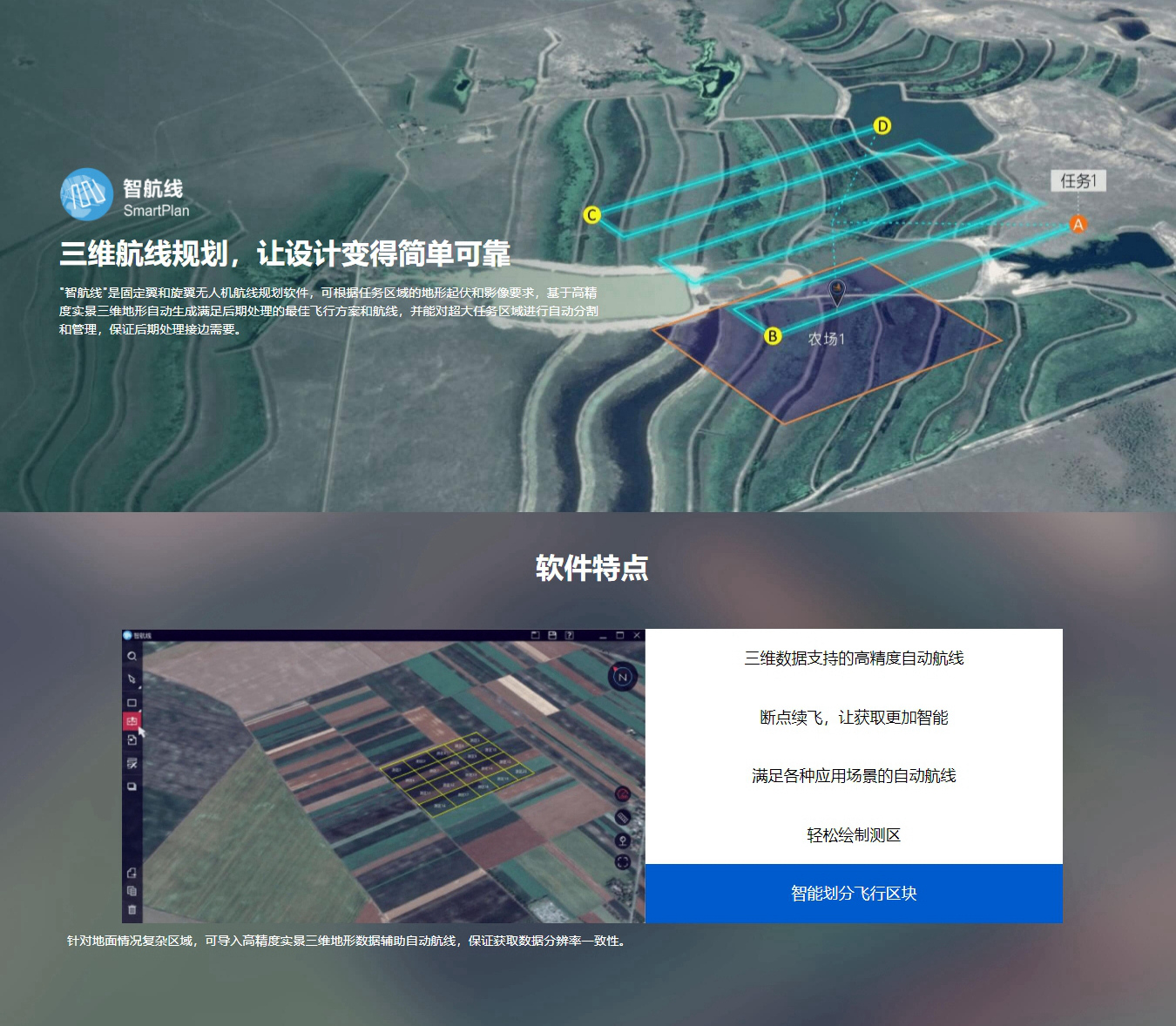1176x1026 pixels.
Task: Select the arrow pointer tool
Action: point(132,679)
